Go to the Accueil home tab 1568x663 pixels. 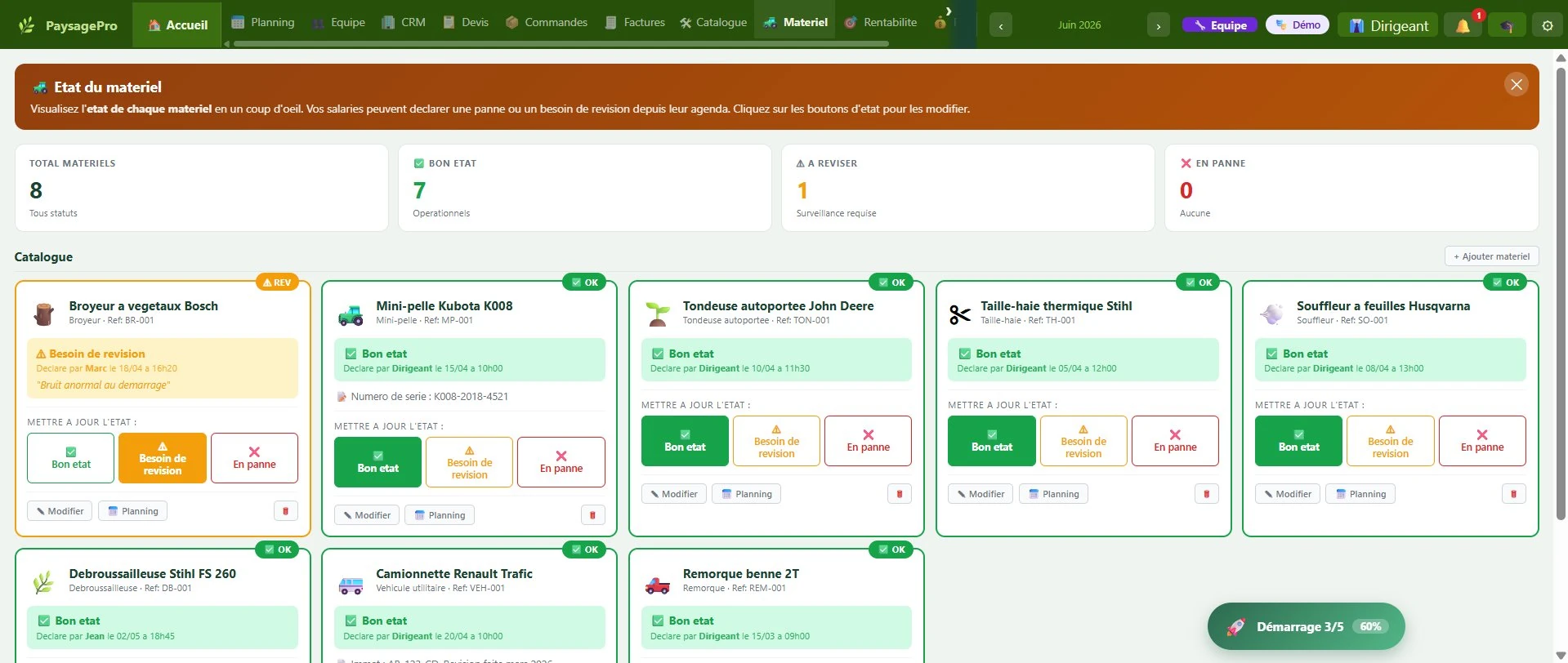(178, 25)
